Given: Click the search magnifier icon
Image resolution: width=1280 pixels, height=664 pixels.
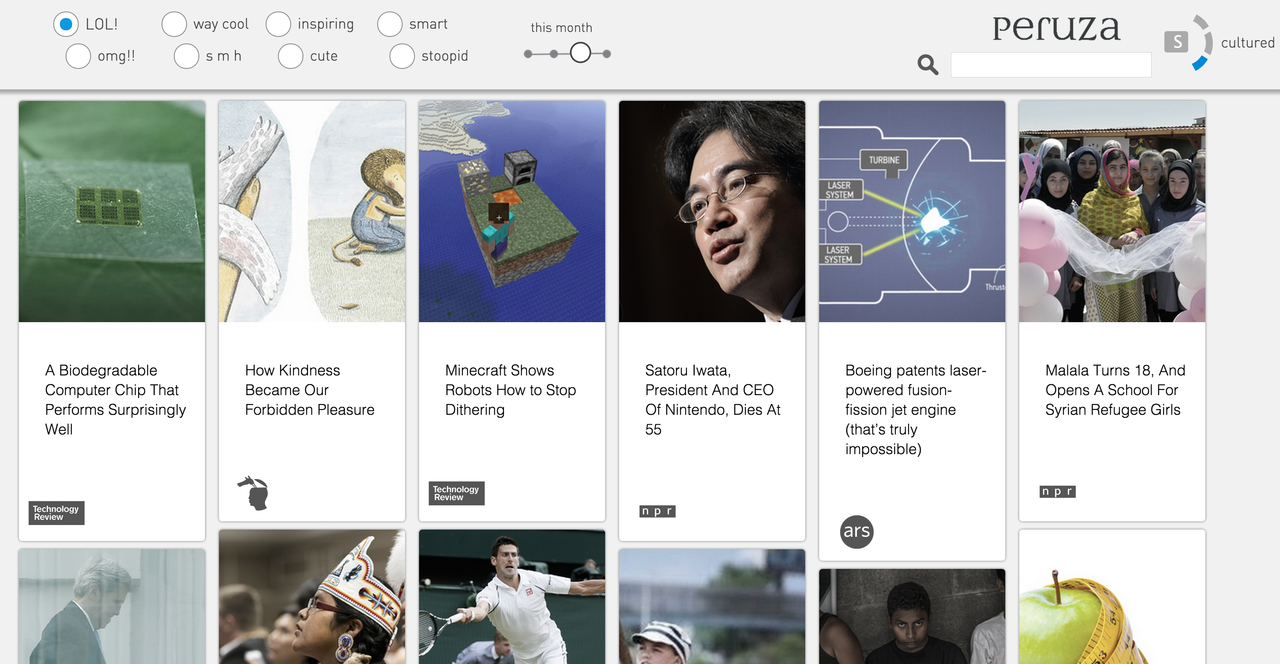Looking at the screenshot, I should (928, 65).
